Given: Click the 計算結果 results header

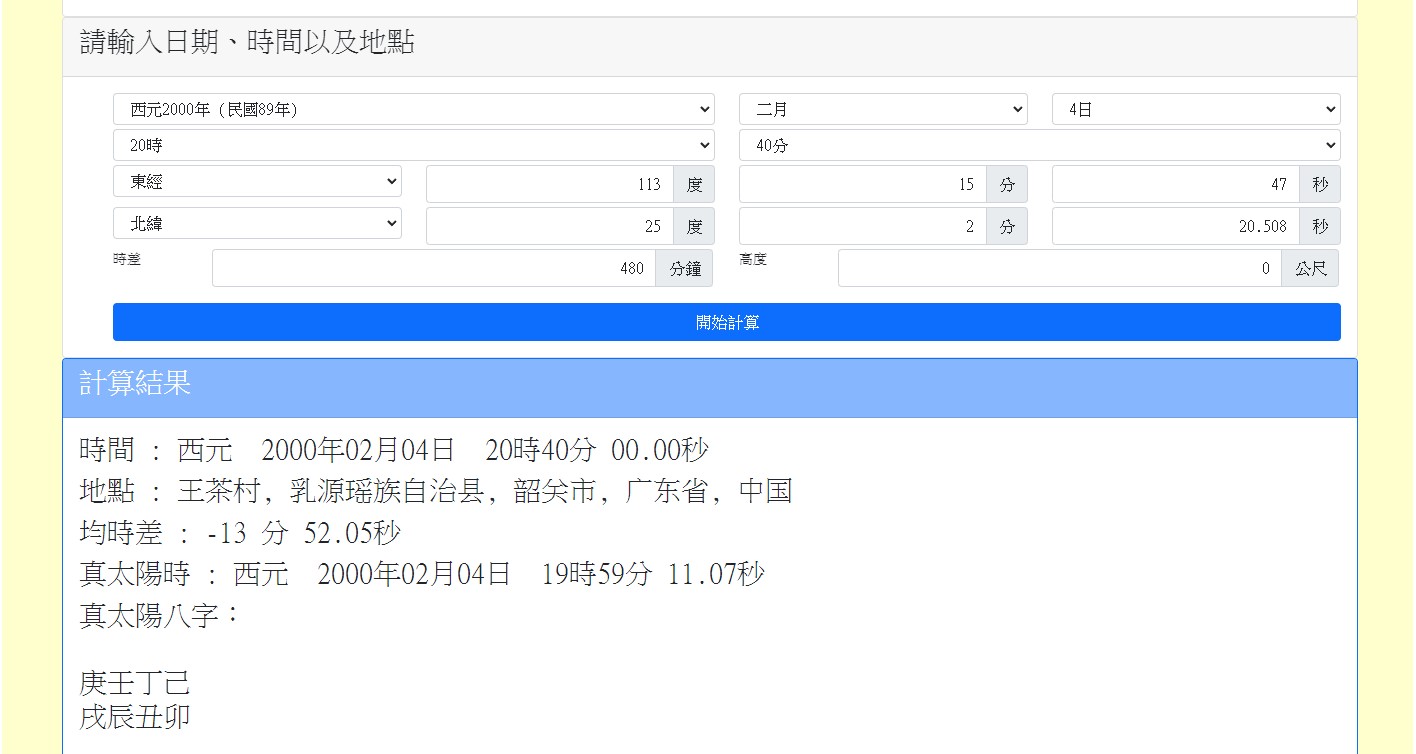Looking at the screenshot, I should (135, 384).
